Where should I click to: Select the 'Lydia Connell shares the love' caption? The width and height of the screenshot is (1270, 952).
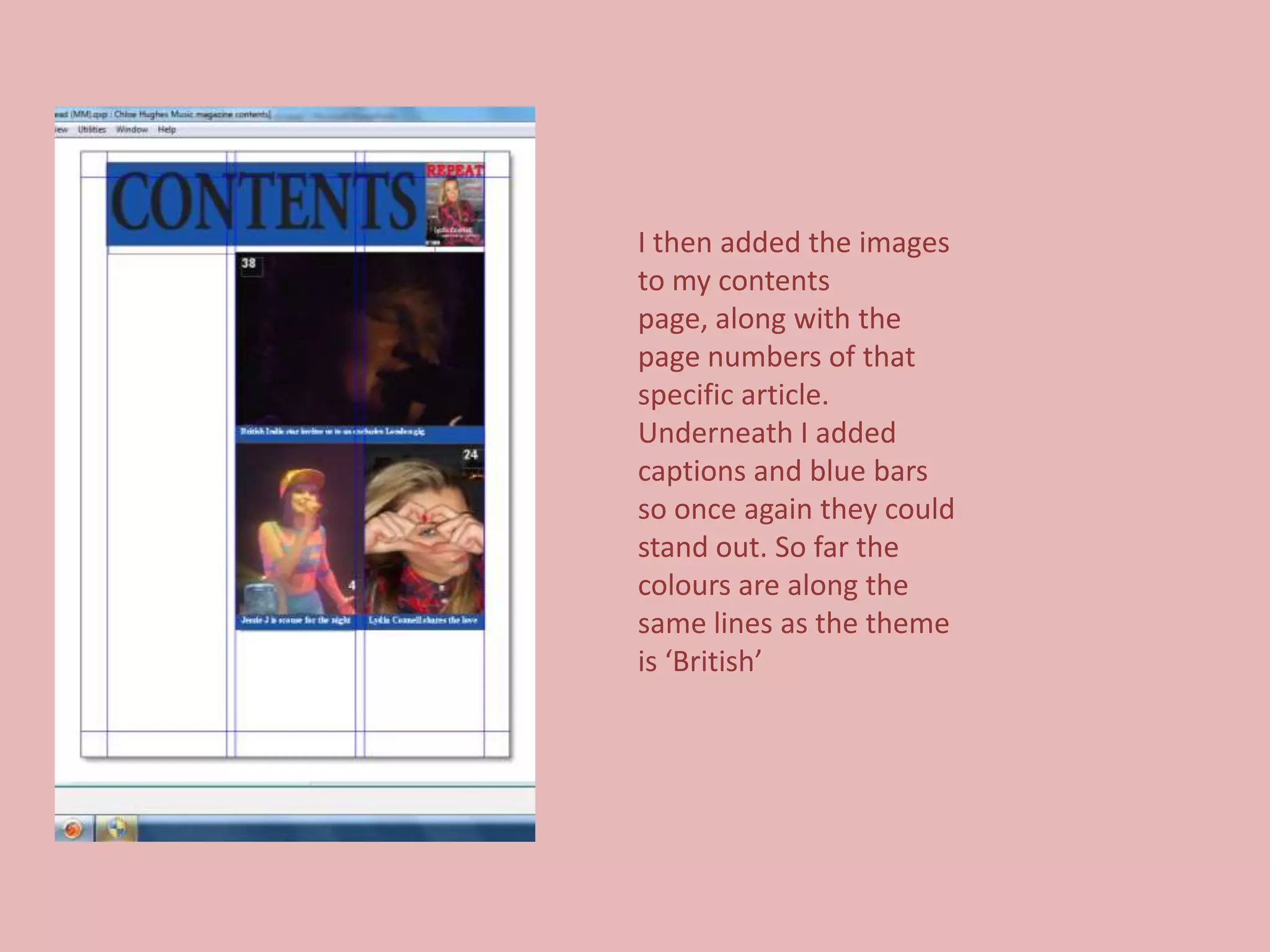(423, 620)
